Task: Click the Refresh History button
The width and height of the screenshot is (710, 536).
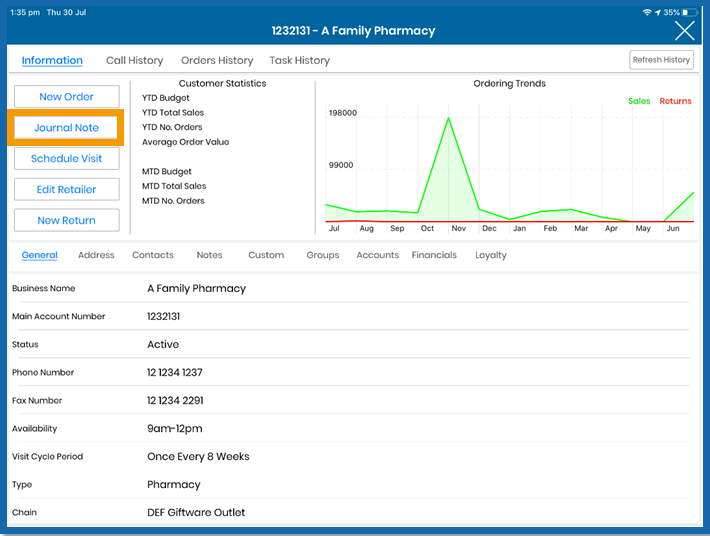Action: tap(661, 60)
